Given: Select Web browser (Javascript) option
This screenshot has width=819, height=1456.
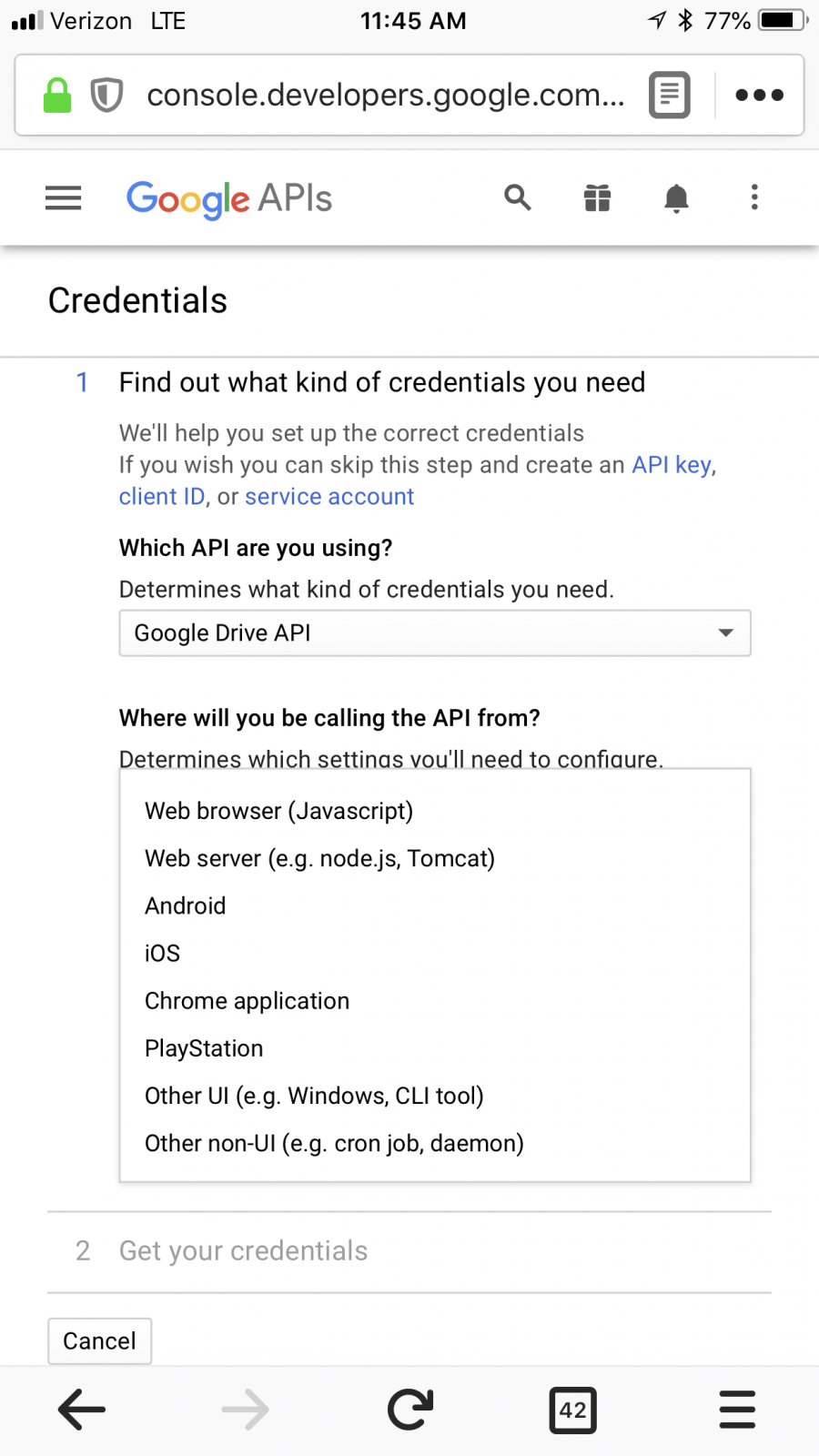Looking at the screenshot, I should coord(278,811).
